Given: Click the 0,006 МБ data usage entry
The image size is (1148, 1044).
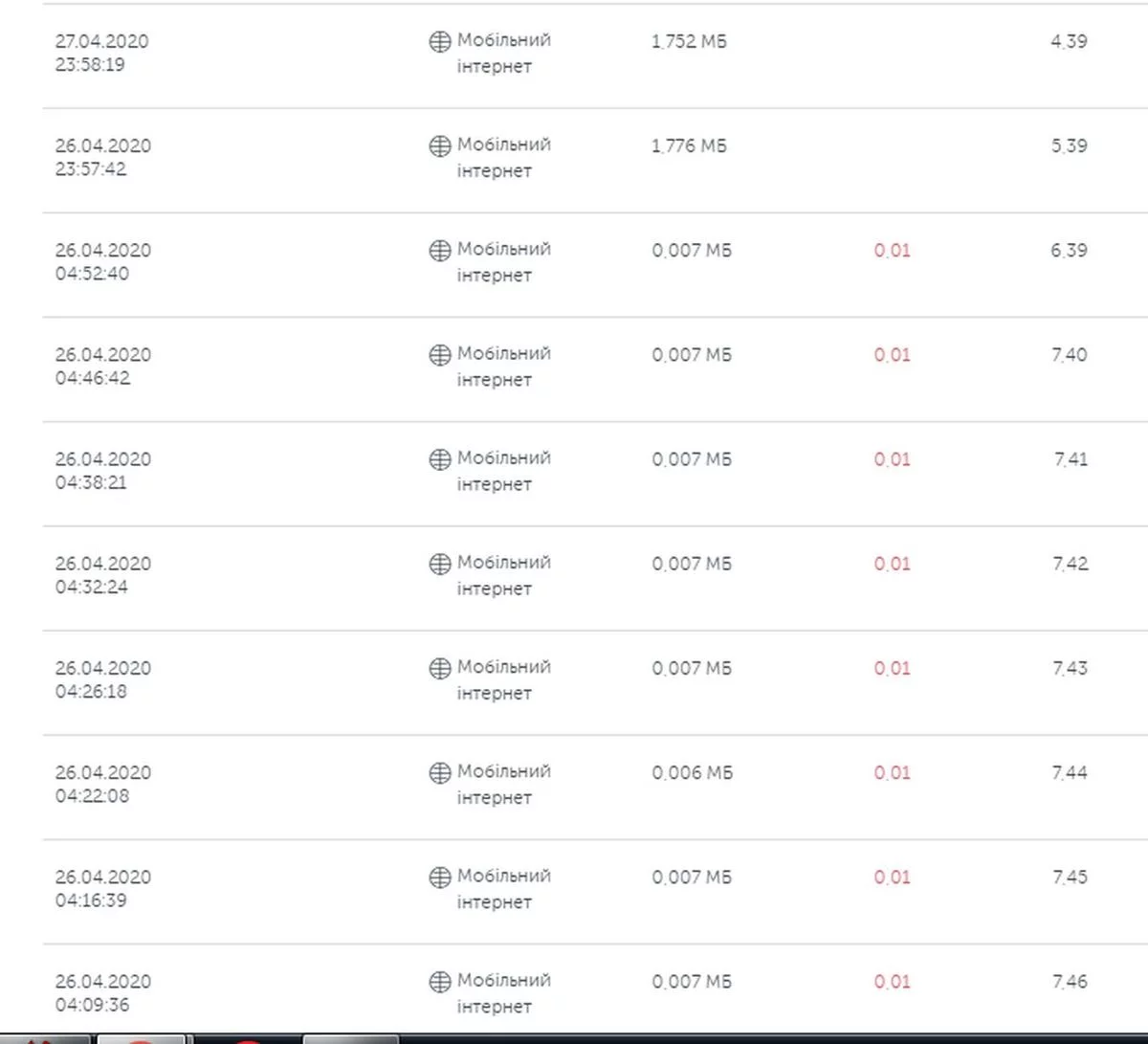Looking at the screenshot, I should tap(692, 772).
